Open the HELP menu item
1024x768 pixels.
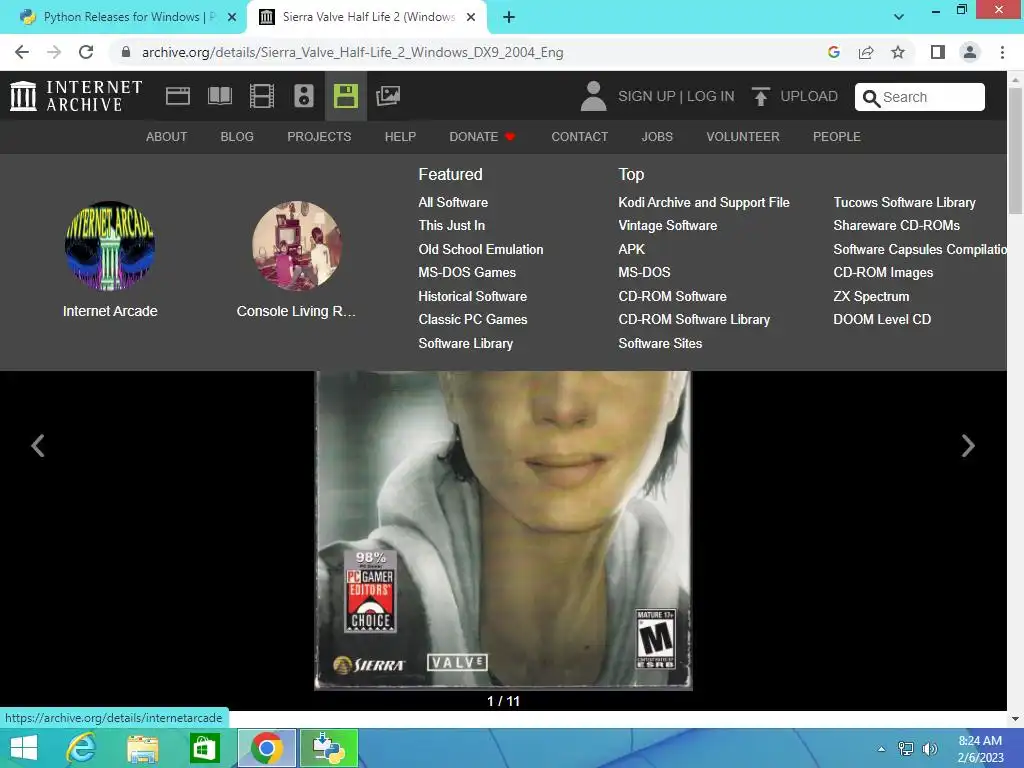[x=400, y=136]
